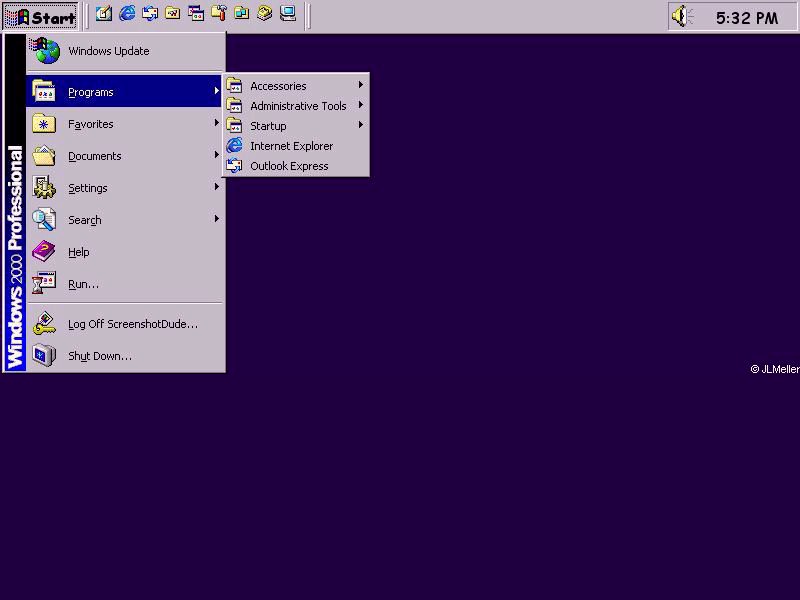The image size is (800, 600).
Task: Click the Documents folder icon
Action: [x=44, y=155]
